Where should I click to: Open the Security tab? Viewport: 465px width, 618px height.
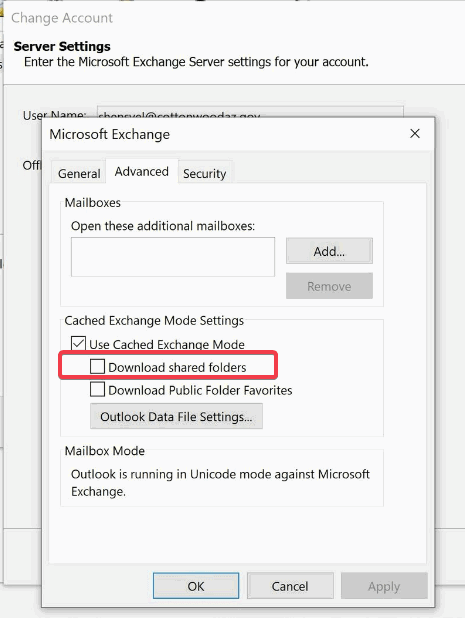(205, 173)
